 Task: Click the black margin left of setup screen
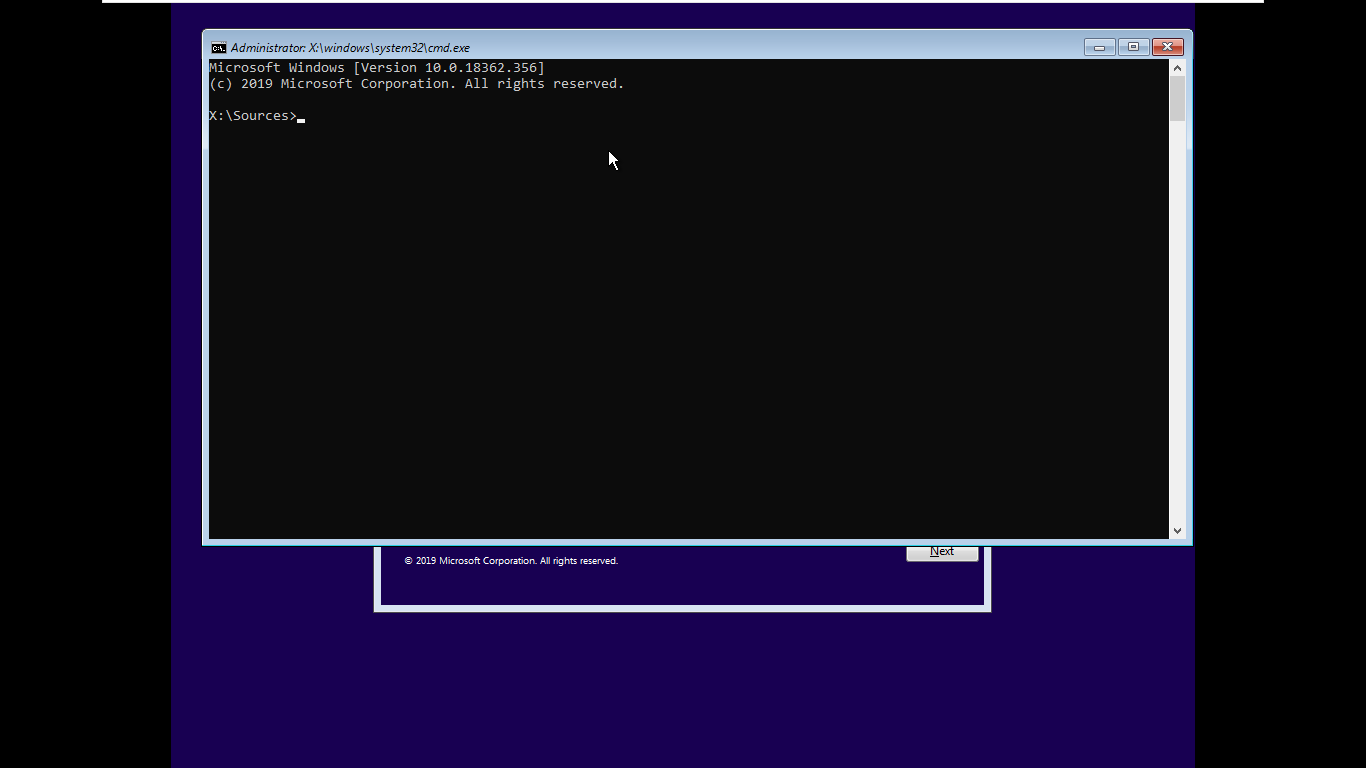tap(85, 400)
